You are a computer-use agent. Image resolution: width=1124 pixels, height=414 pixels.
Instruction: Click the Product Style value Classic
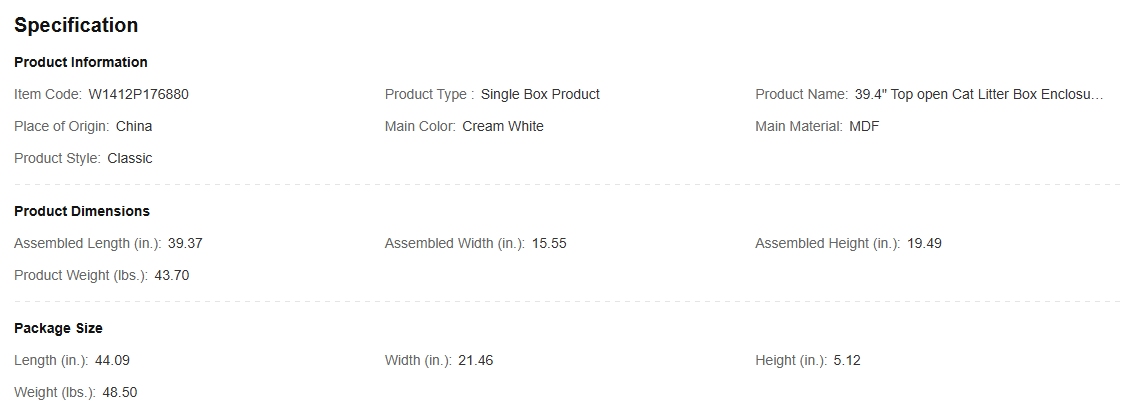point(130,159)
